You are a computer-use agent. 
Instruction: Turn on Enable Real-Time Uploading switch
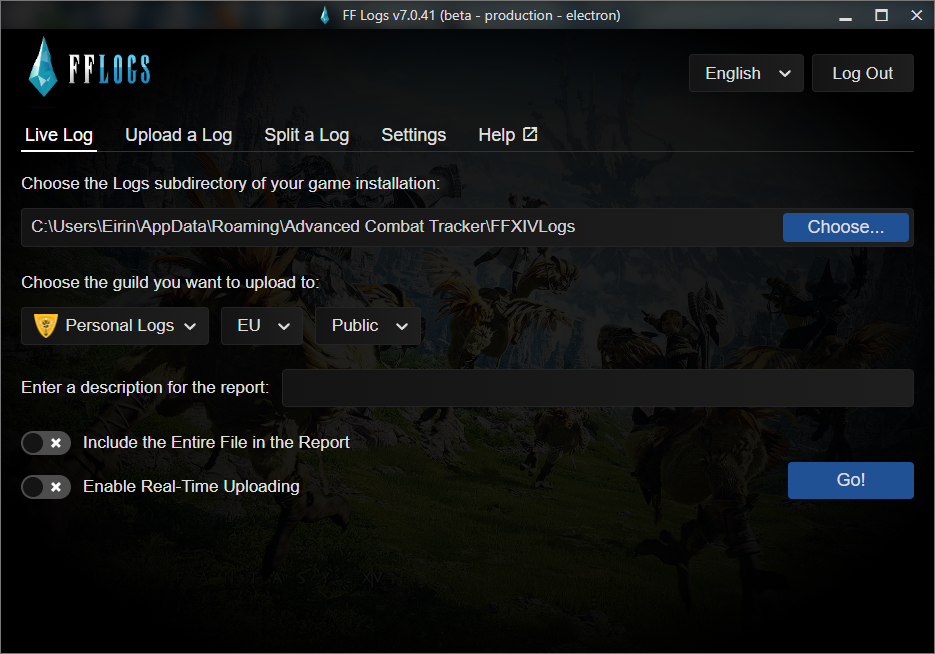46,487
